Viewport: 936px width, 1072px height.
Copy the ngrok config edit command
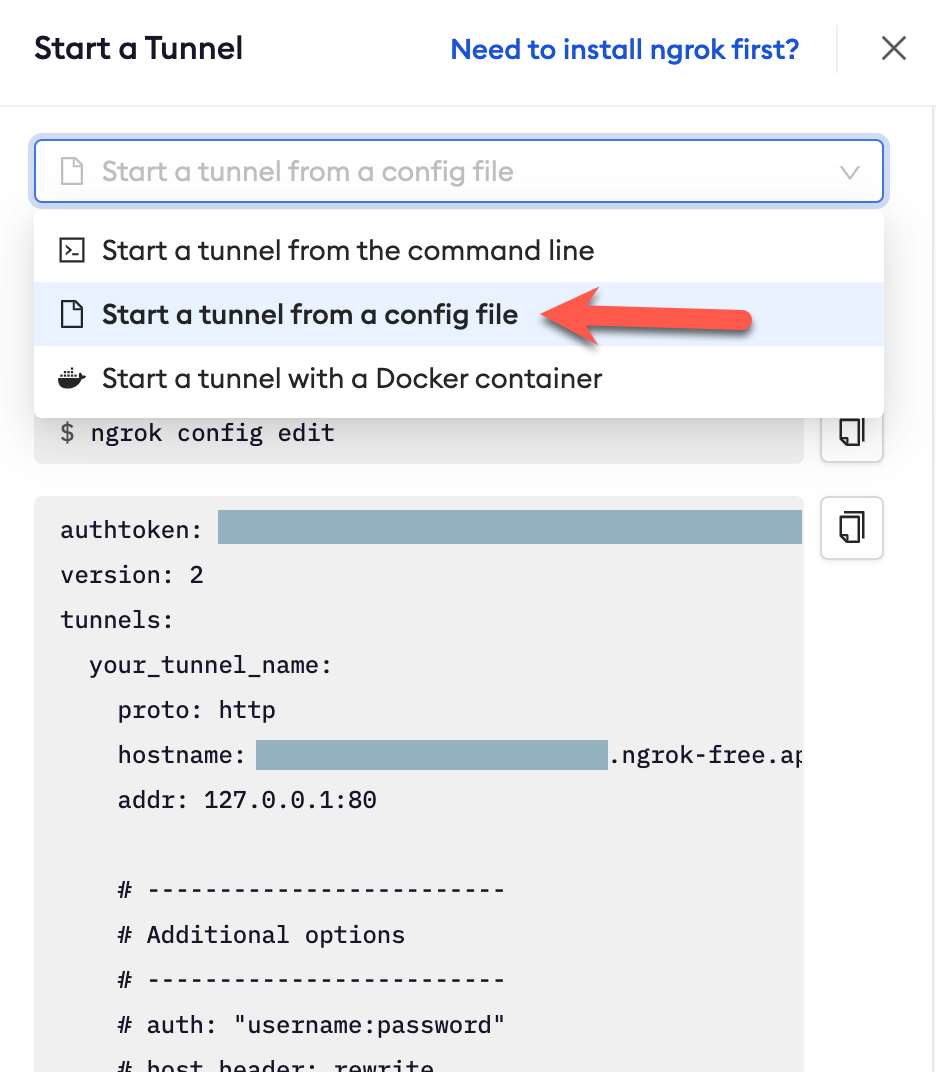click(851, 433)
